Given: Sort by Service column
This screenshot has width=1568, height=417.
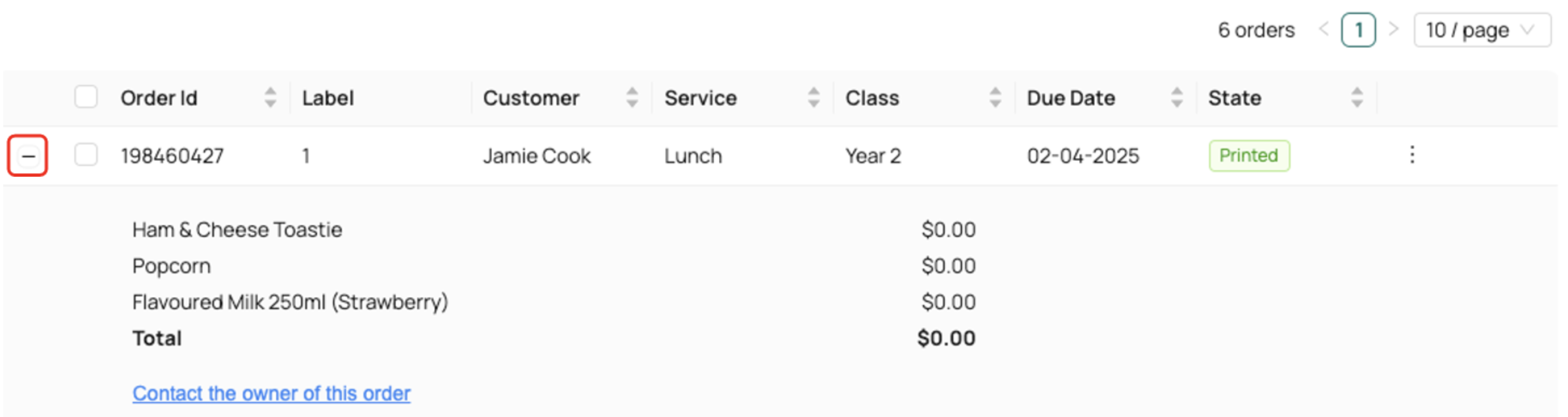Looking at the screenshot, I should point(813,98).
